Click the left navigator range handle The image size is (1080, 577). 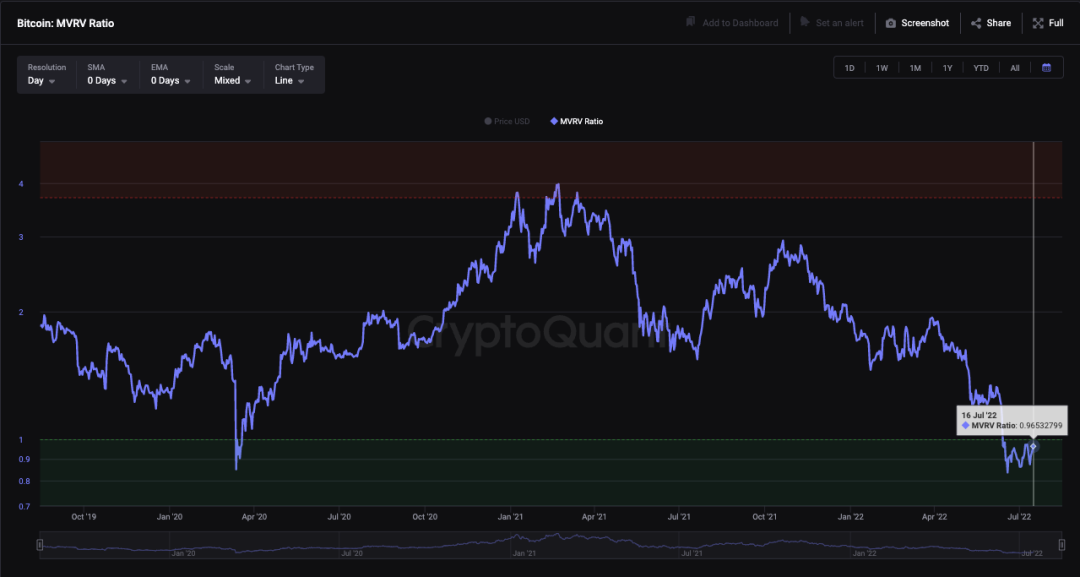tap(40, 545)
